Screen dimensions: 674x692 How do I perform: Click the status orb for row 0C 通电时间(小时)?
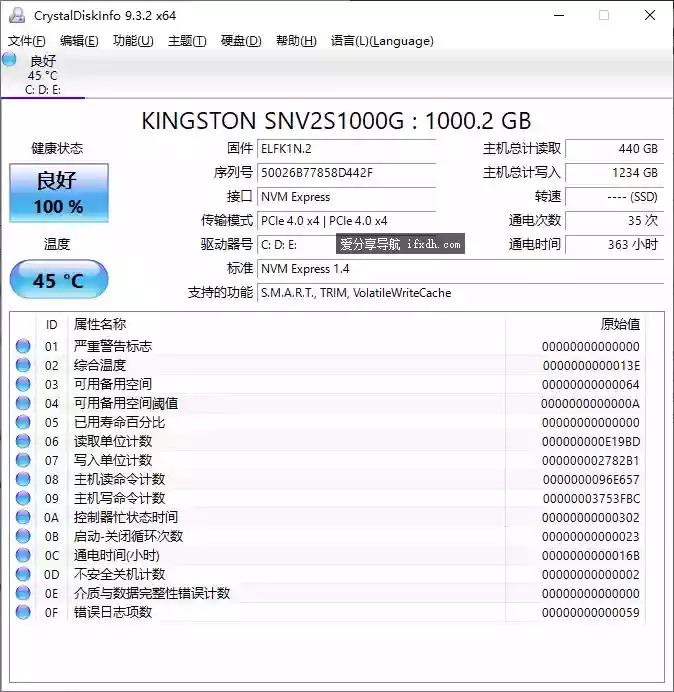pos(23,555)
